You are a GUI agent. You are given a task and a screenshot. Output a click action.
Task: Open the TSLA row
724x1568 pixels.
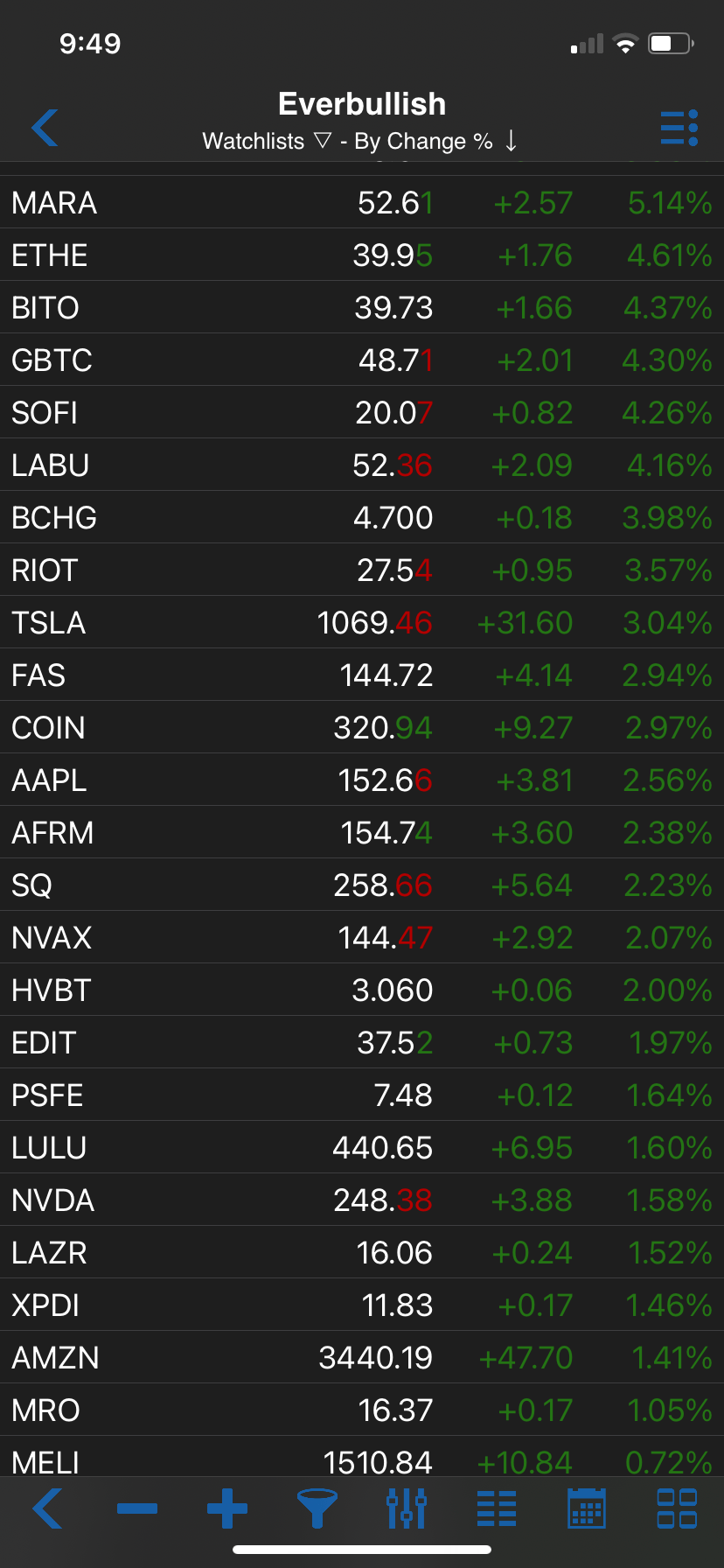(362, 623)
